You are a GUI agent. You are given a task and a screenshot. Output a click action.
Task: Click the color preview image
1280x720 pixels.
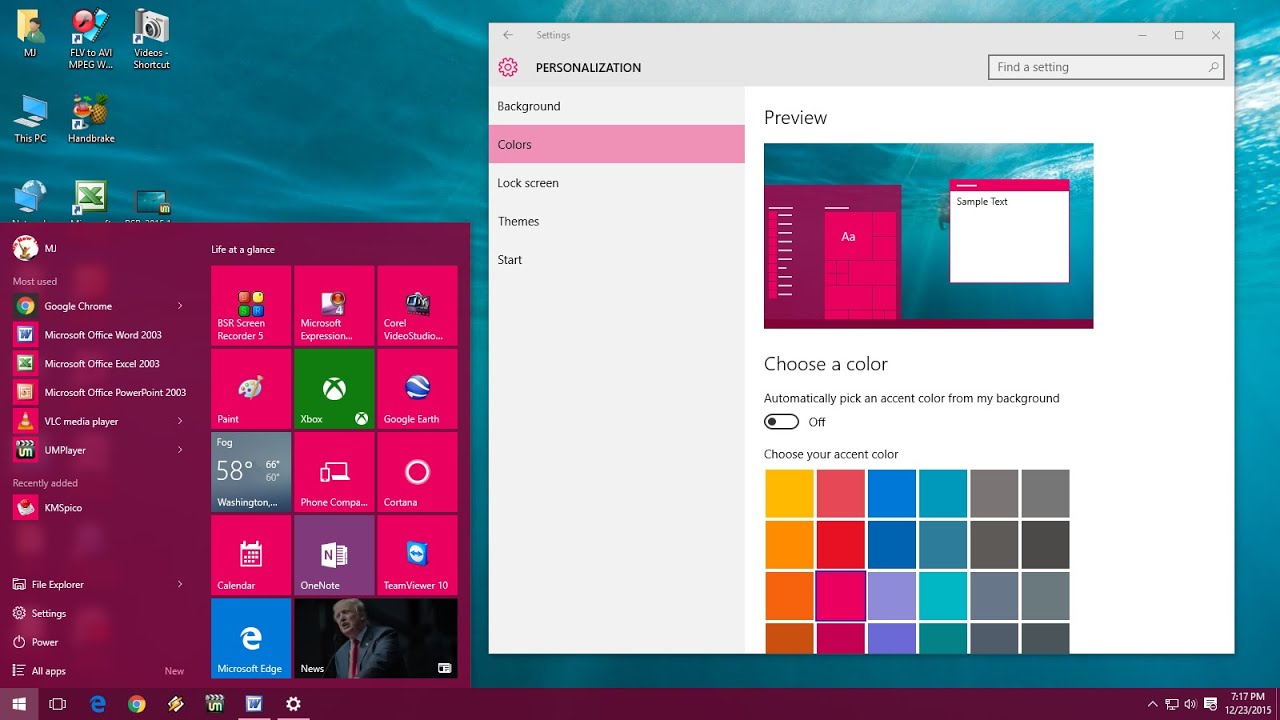pyautogui.click(x=928, y=236)
